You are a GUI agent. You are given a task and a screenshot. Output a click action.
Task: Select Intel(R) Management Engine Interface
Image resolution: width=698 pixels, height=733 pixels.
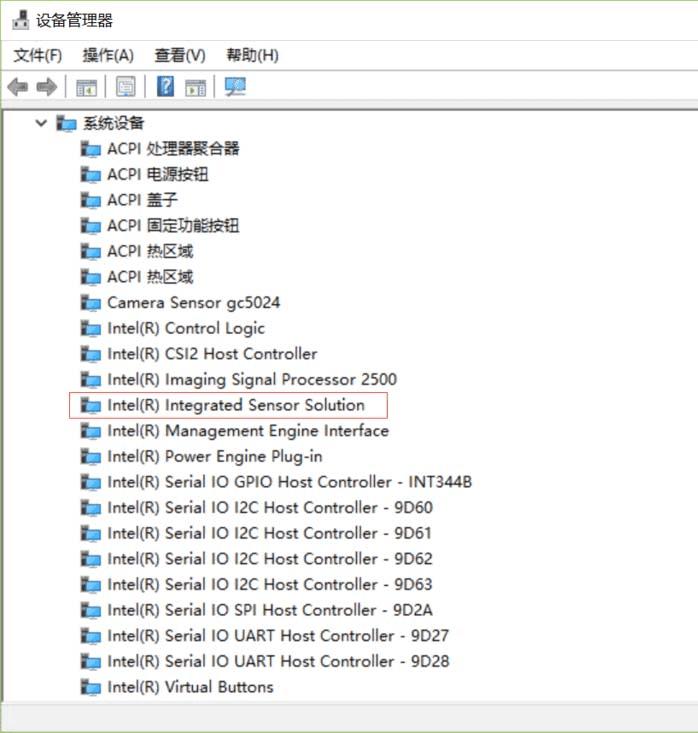point(248,431)
